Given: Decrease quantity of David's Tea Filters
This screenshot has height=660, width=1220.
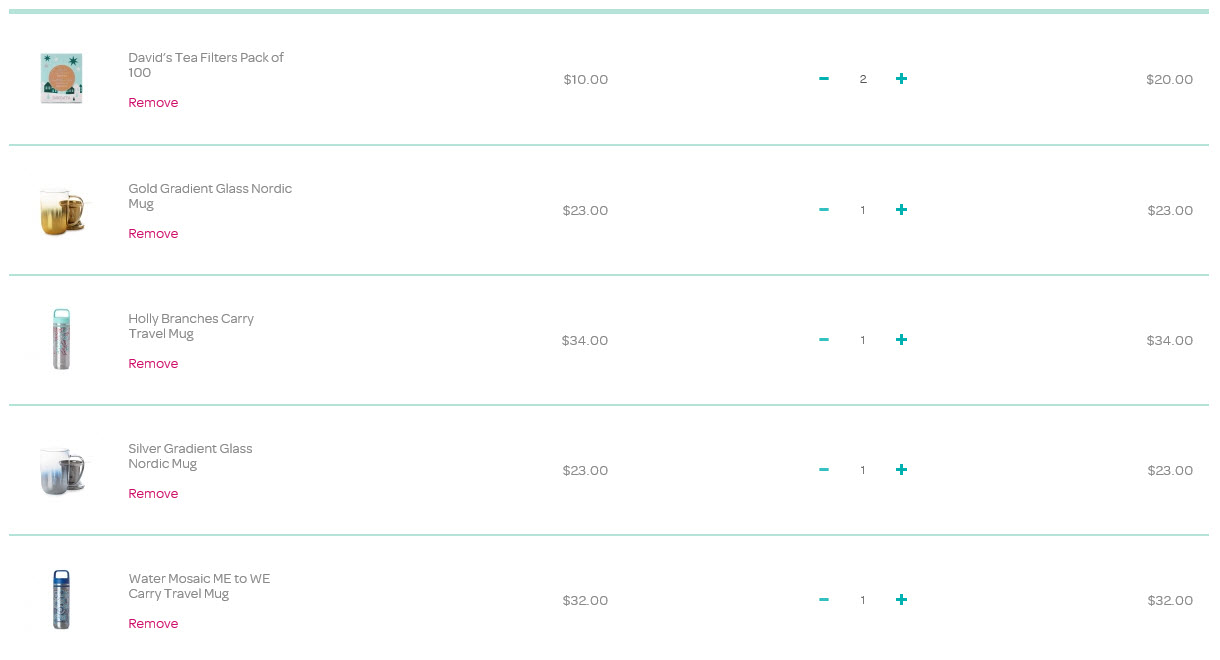Looking at the screenshot, I should pyautogui.click(x=824, y=79).
